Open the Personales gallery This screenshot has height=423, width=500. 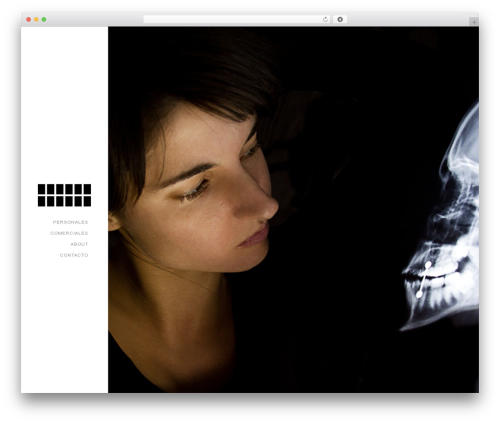[70, 222]
